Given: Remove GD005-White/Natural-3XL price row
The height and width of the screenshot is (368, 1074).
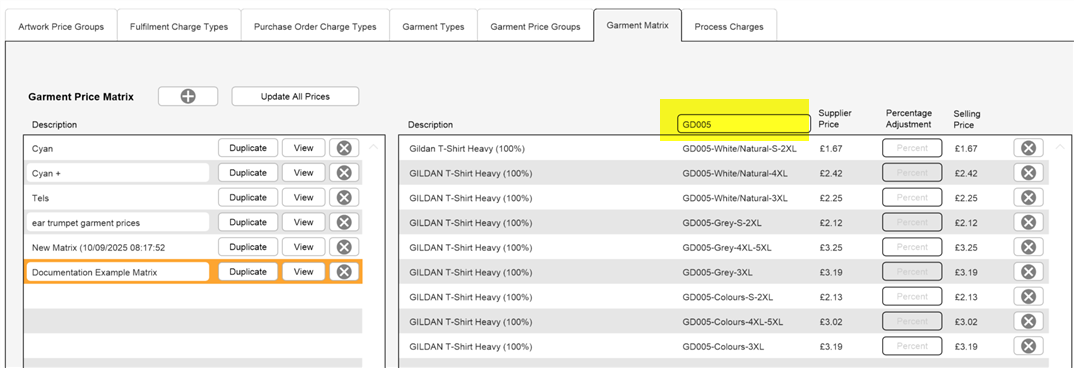Looking at the screenshot, I should point(1028,197).
